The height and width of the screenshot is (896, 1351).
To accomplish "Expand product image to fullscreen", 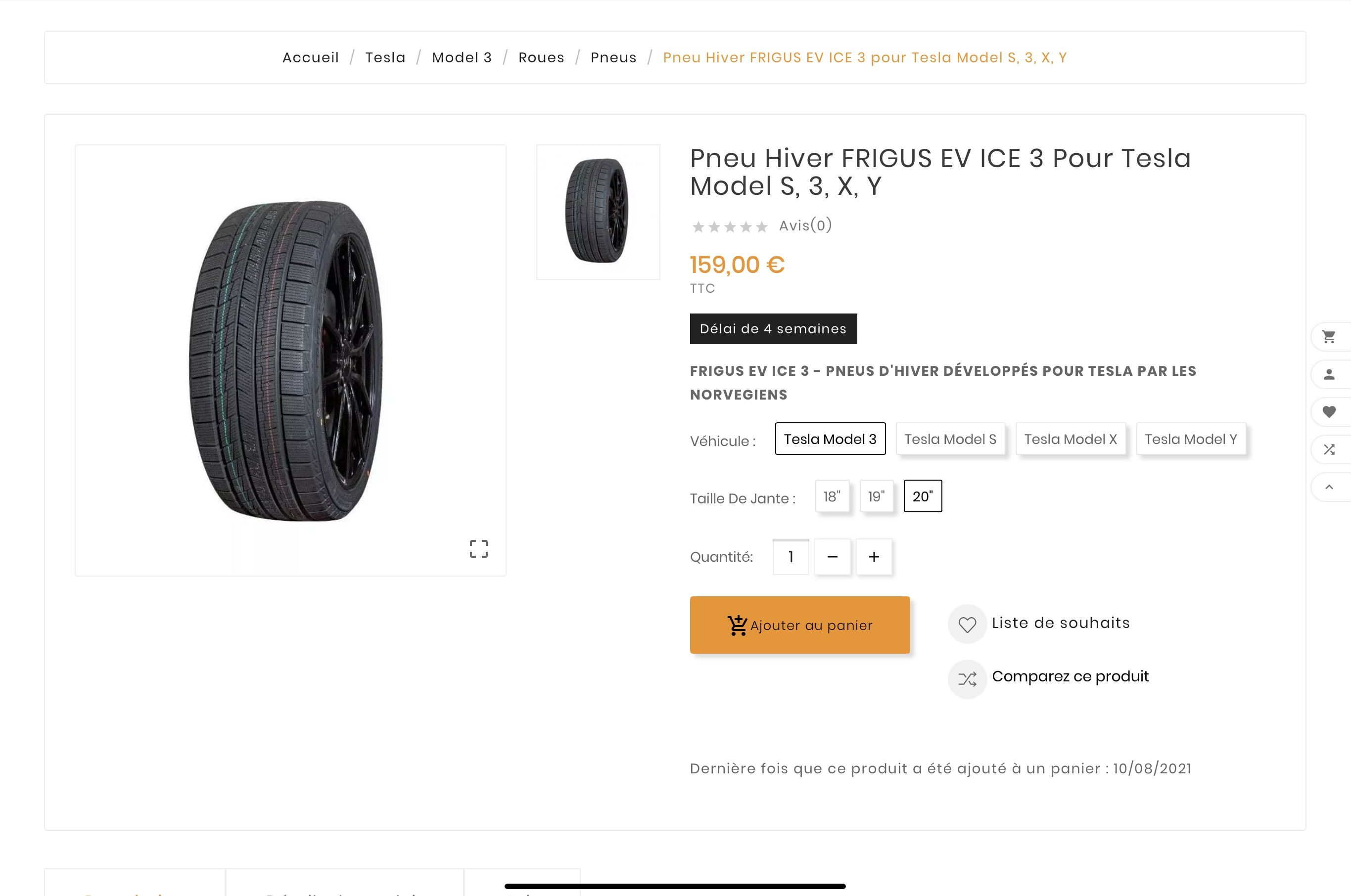I will coord(478,548).
